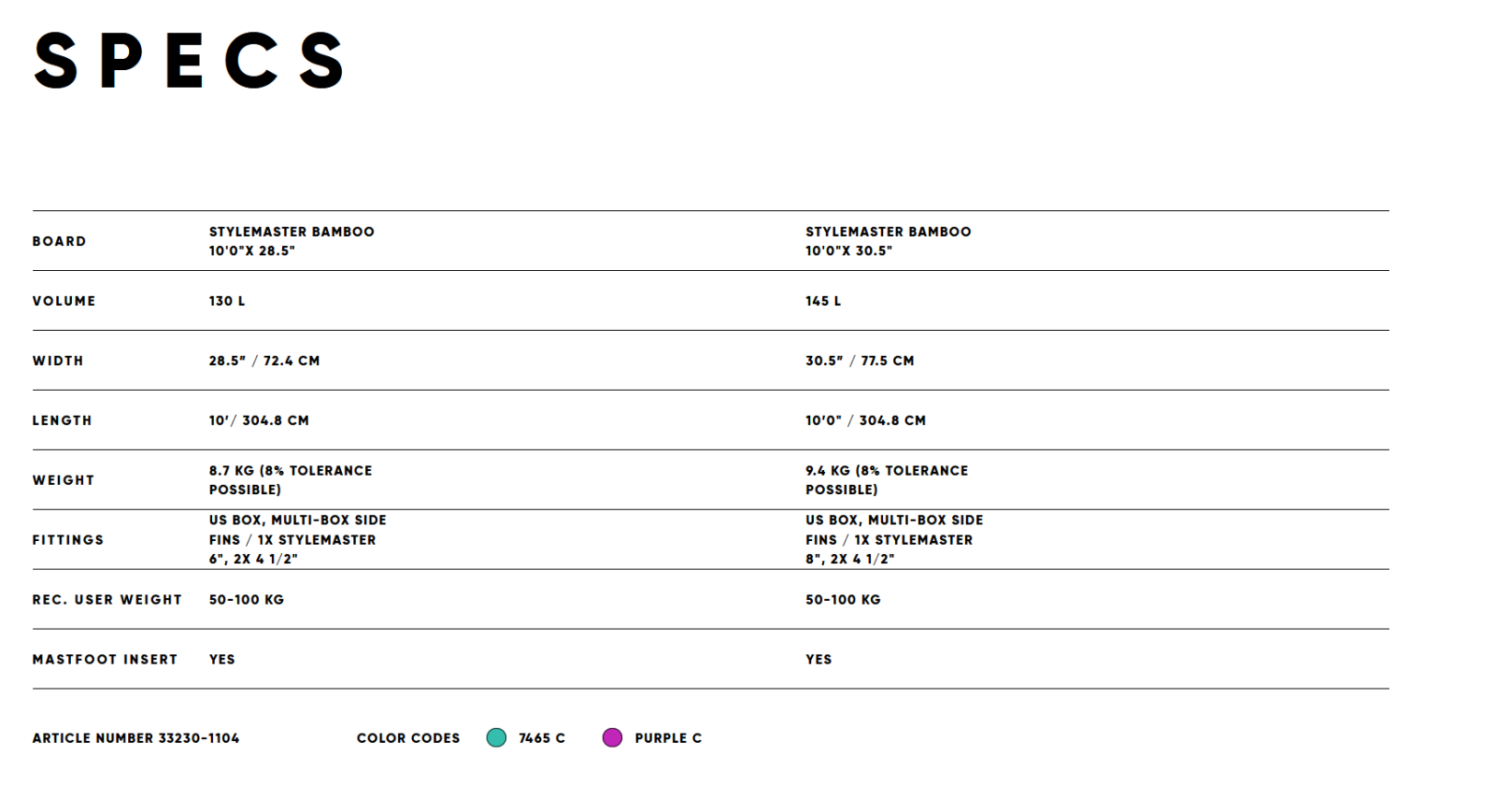Click the Stylemaster Bamboo 10'0"x 30.5" cell
The image size is (1495, 812).
pos(889,241)
